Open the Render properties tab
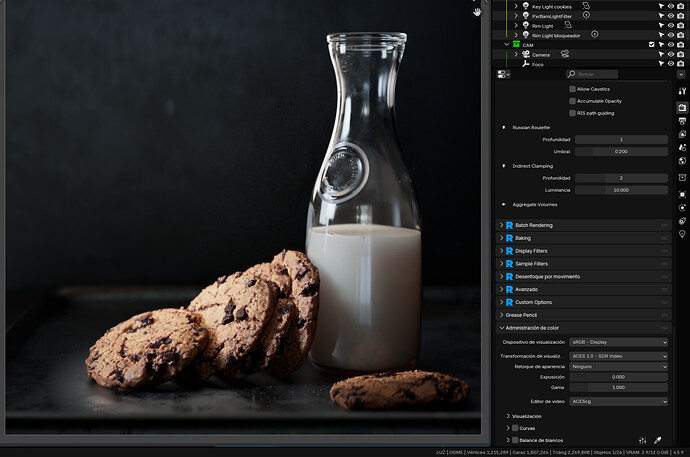Viewport: 690px width, 457px height. click(x=682, y=108)
